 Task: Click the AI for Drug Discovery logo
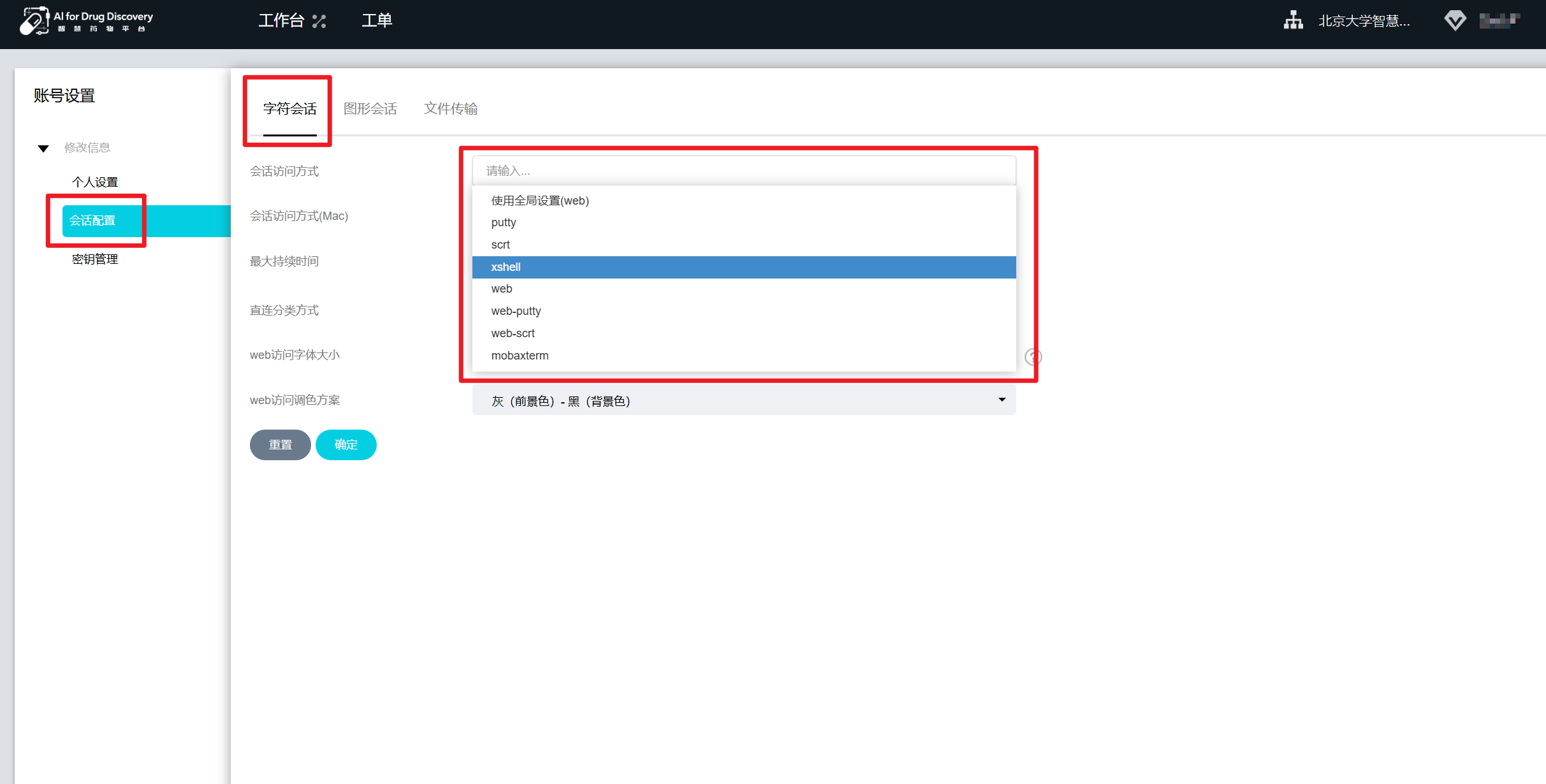86,21
